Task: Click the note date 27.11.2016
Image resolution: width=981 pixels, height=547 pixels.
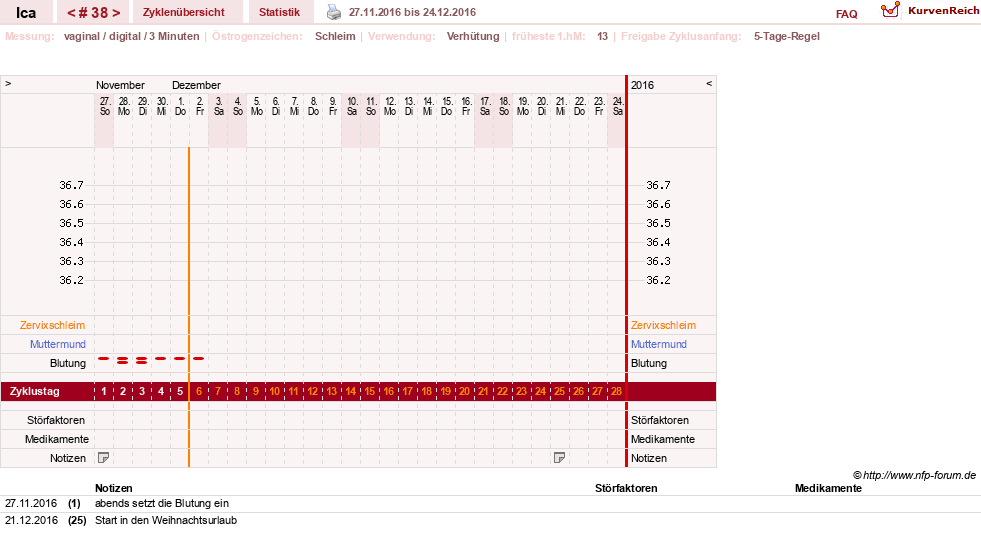Action: 31,503
